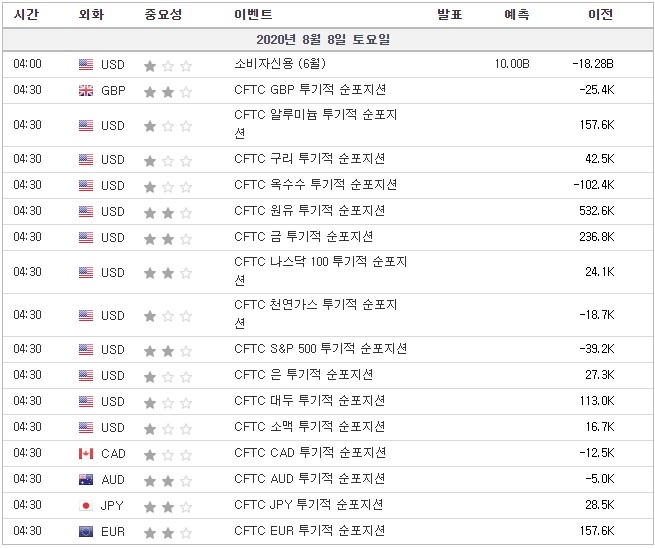Open CFTC 천연가스 투기적 순포지션 event
The height and width of the screenshot is (548, 655).
click(x=315, y=314)
